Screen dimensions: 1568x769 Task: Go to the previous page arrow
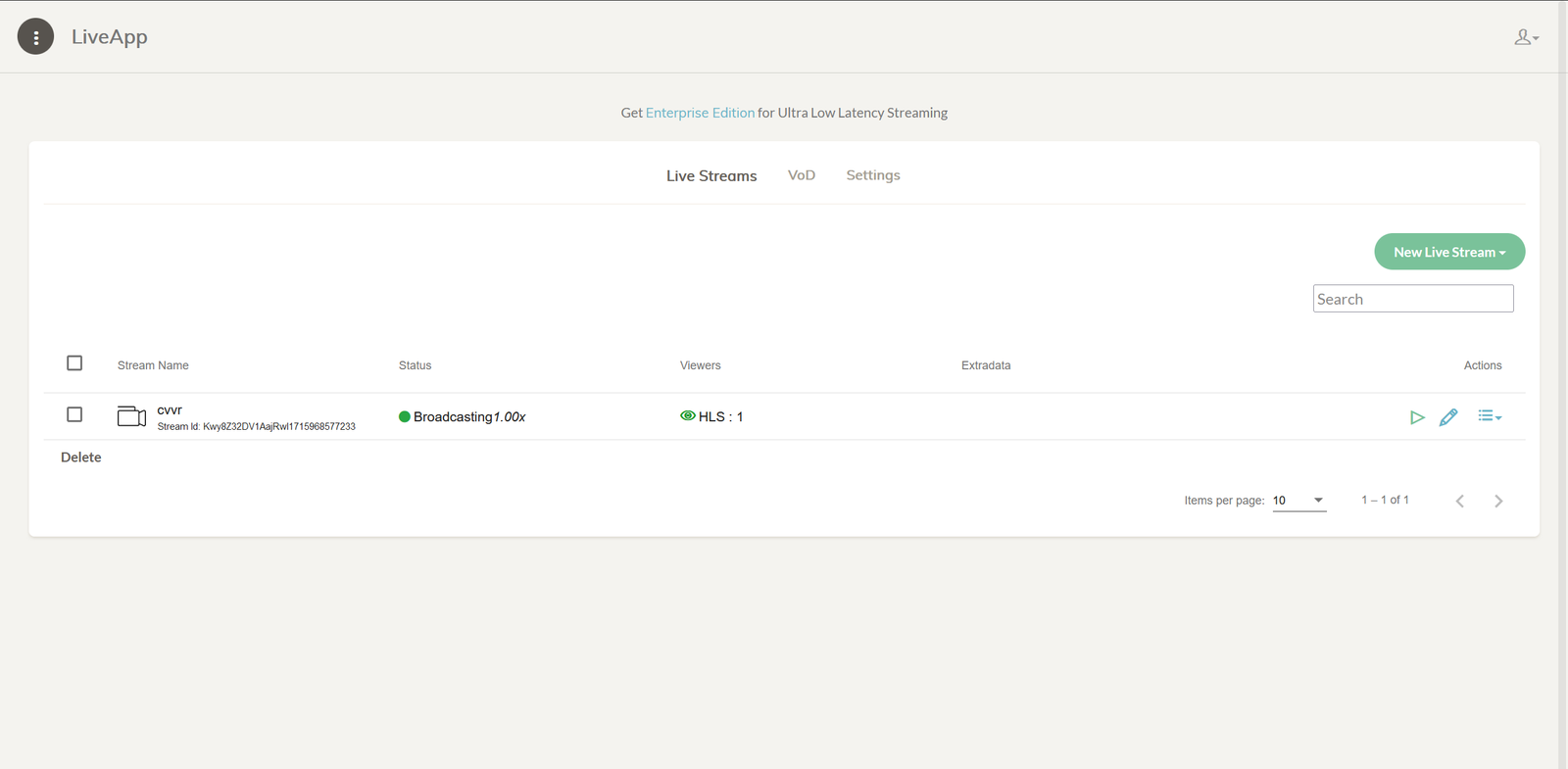coord(1460,501)
